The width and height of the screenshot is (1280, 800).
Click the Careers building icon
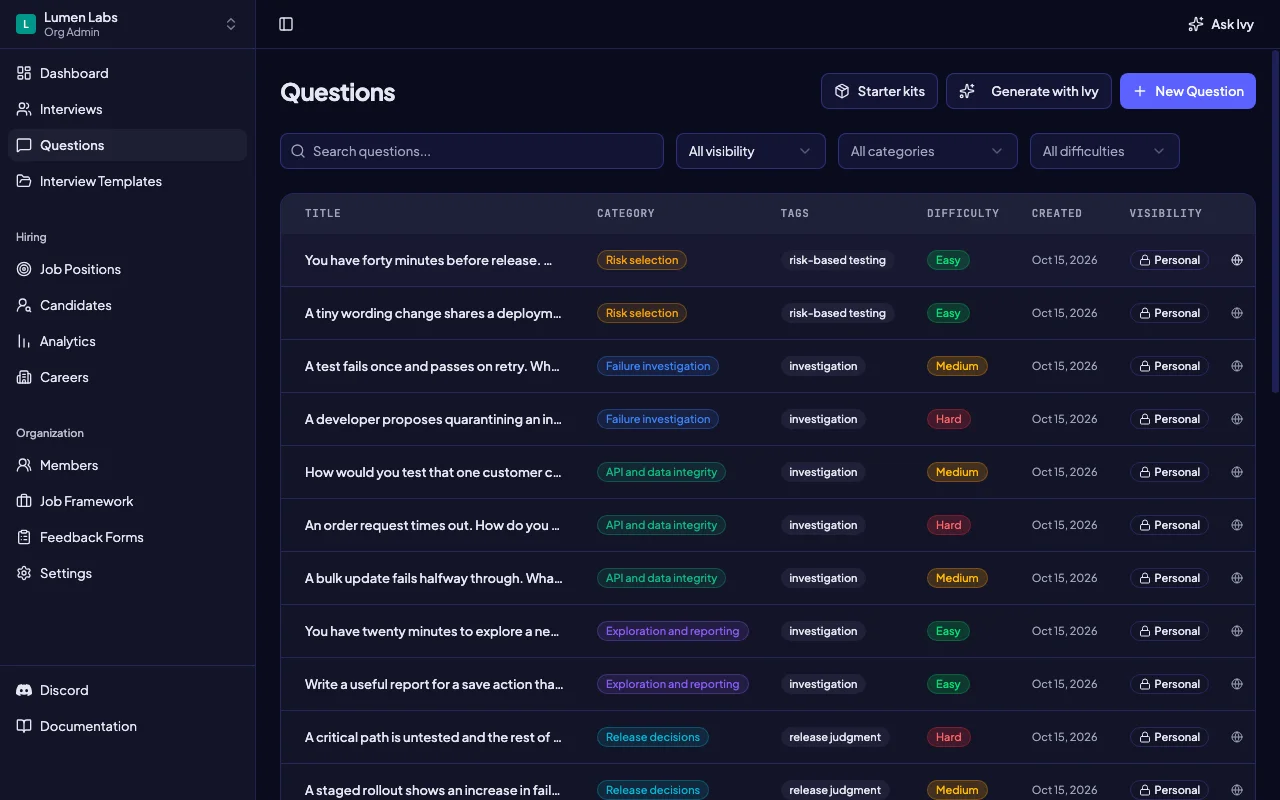[x=24, y=377]
